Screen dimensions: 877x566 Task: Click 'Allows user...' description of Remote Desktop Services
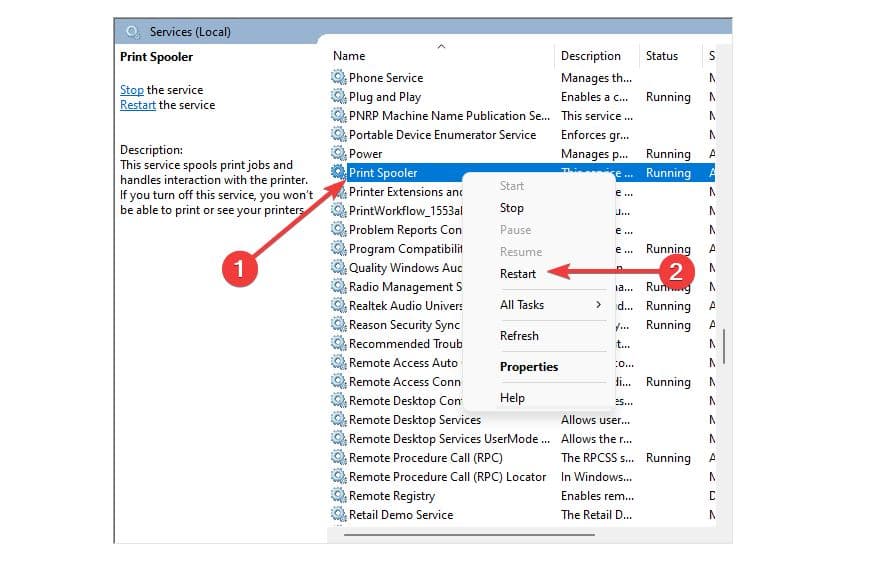click(x=595, y=420)
